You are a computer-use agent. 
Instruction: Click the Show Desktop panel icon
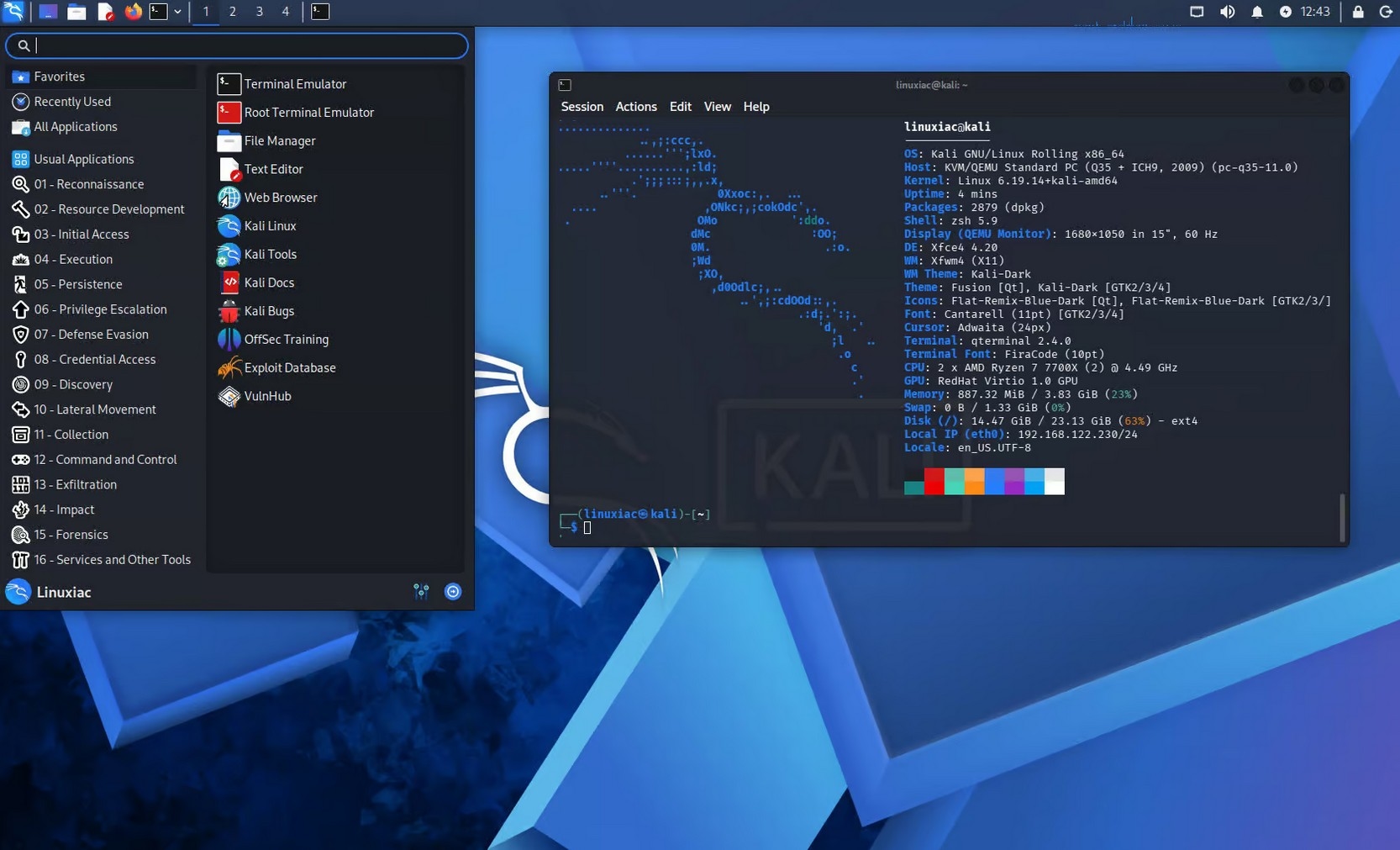coord(49,12)
